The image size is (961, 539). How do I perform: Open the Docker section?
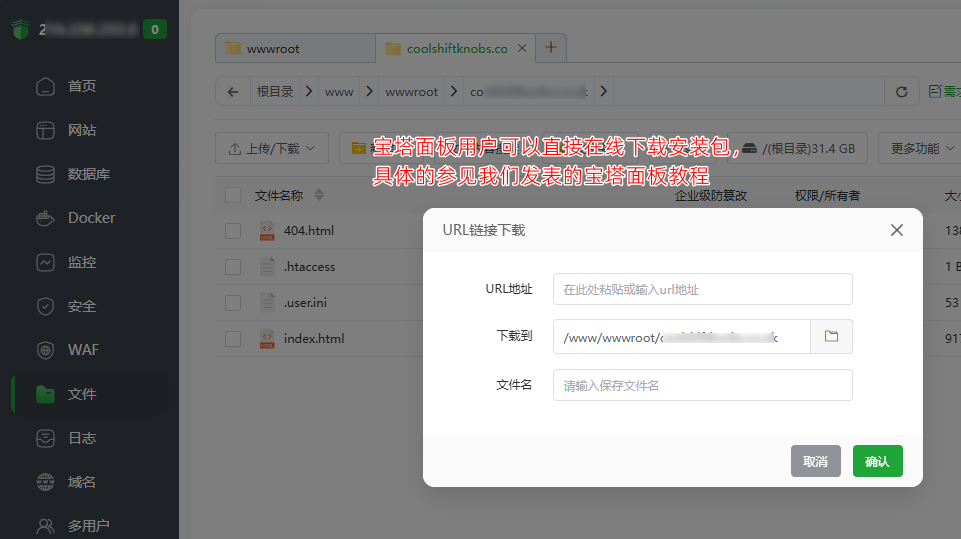[x=91, y=218]
